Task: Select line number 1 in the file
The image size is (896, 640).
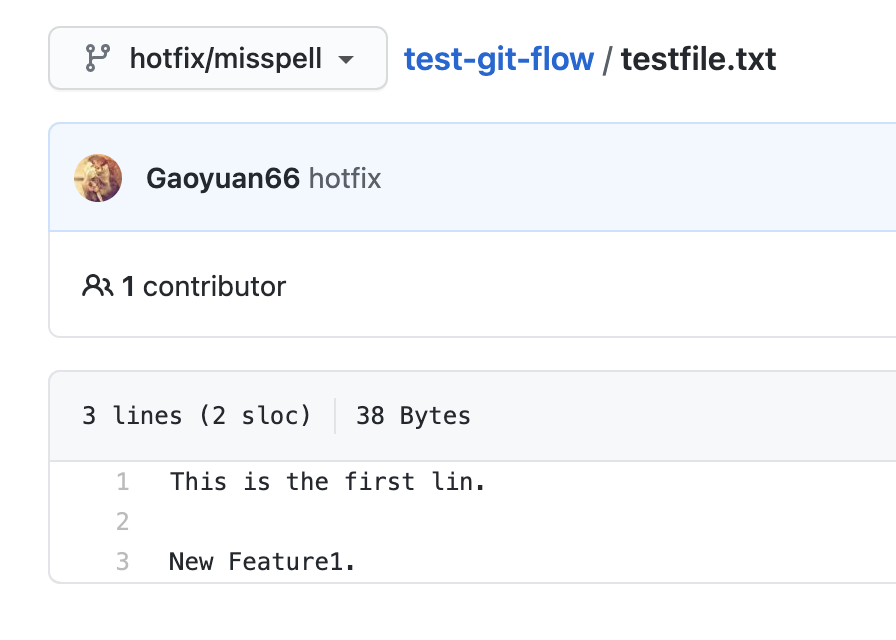Action: [x=122, y=482]
